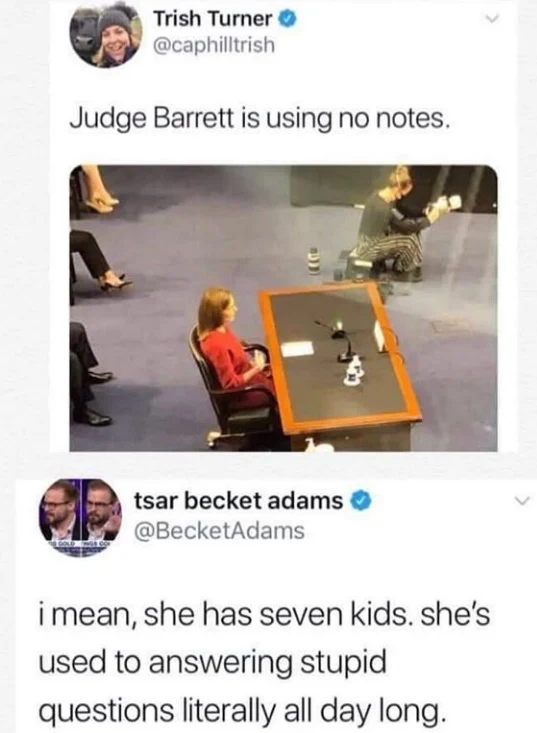The width and height of the screenshot is (537, 733).
Task: Open the @caphilltrish handle link
Action: [x=214, y=46]
